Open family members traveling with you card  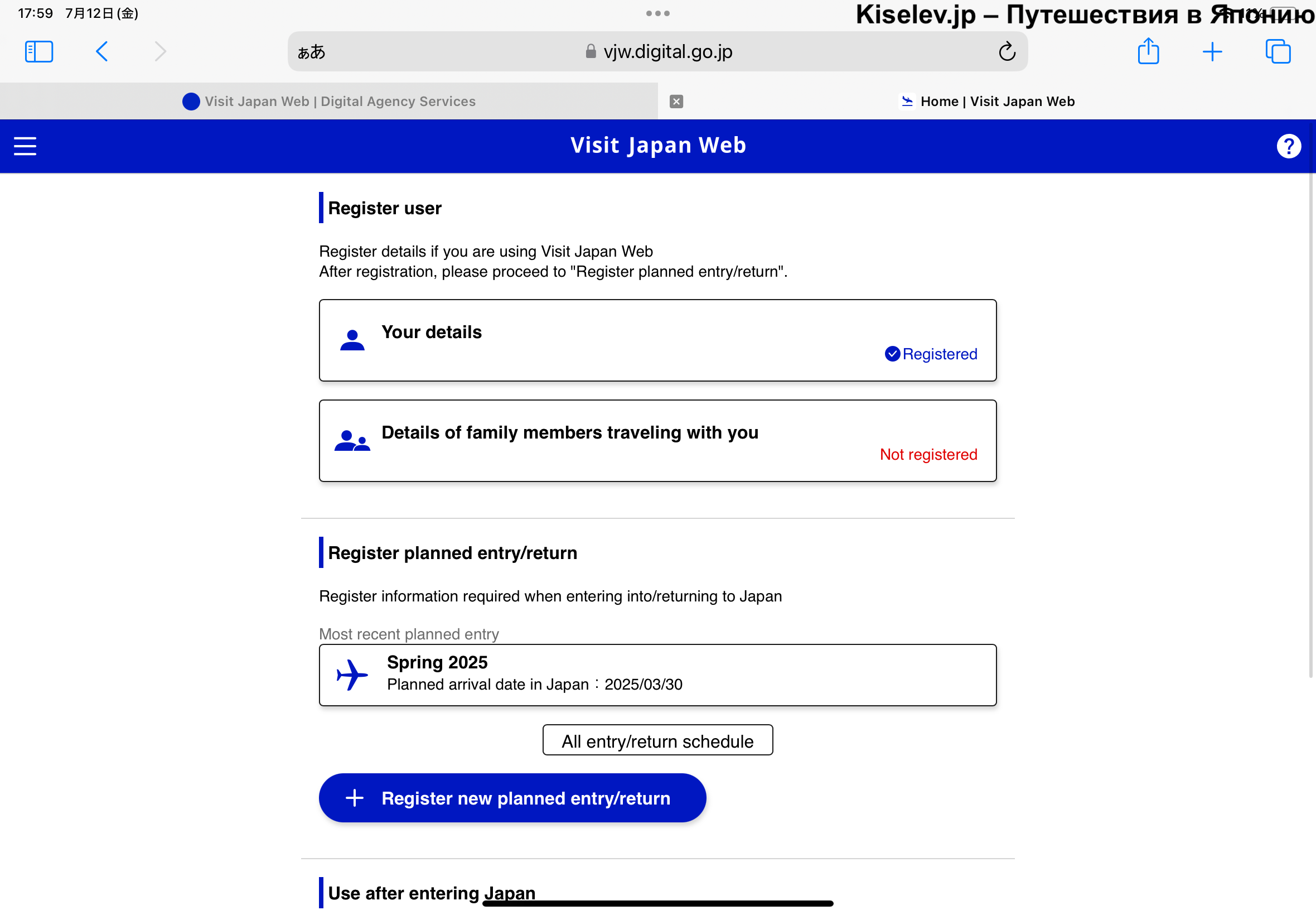point(657,440)
